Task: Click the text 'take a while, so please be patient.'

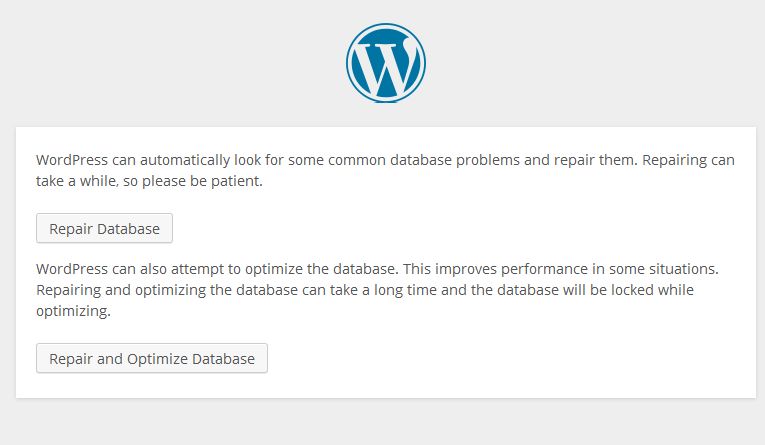Action: 149,181
